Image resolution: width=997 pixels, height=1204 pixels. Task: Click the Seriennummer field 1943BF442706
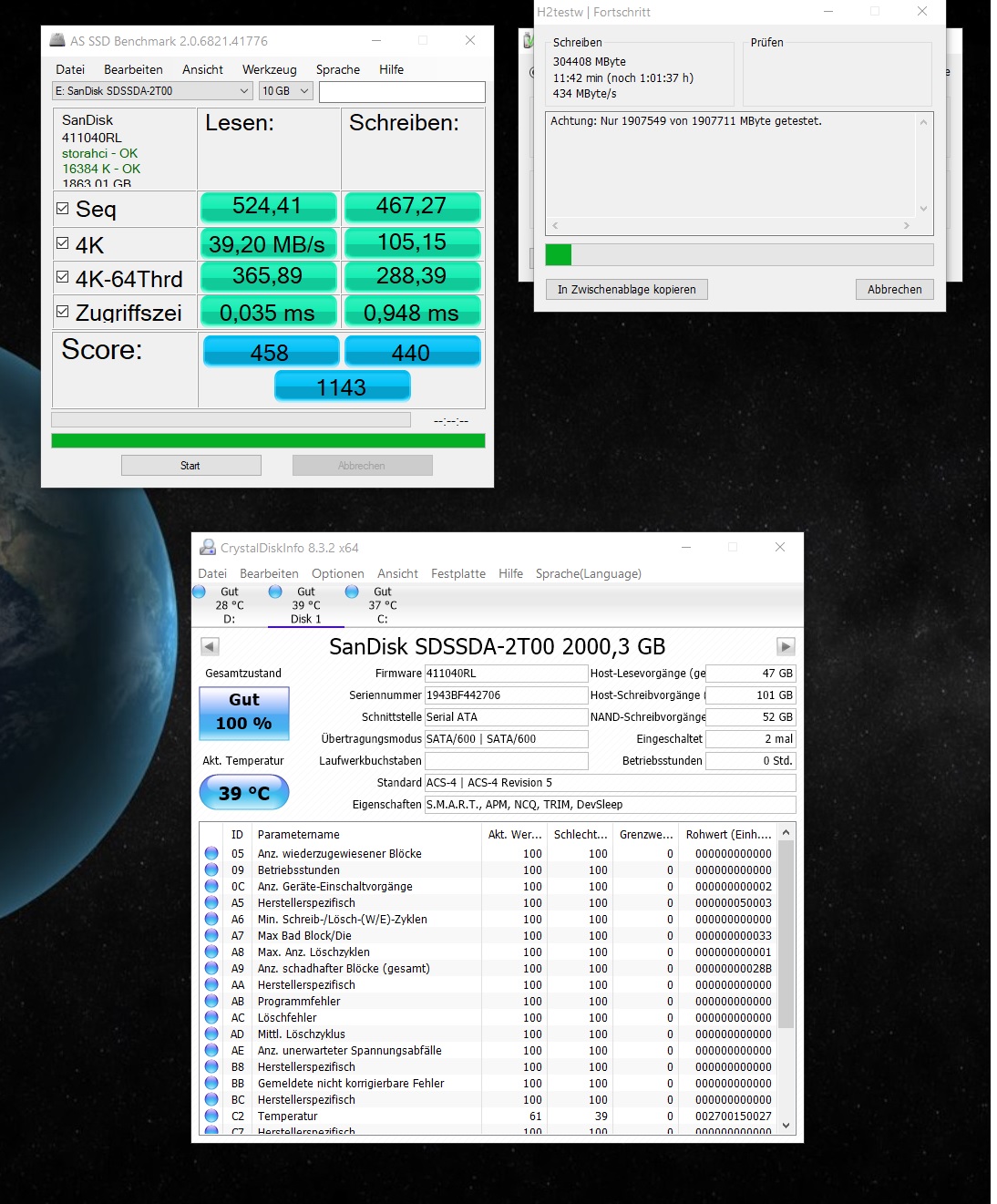point(506,695)
